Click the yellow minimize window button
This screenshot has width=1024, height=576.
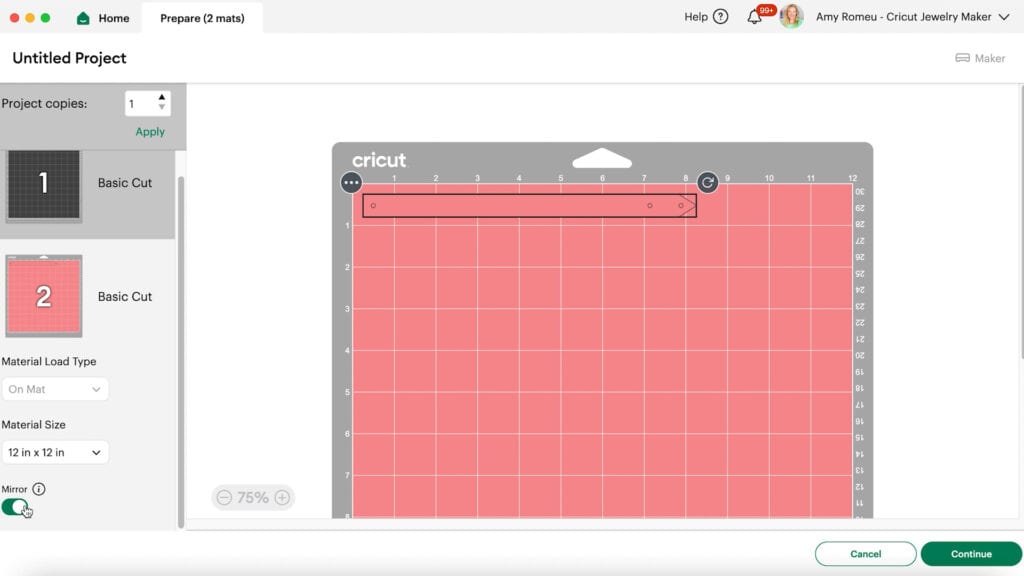coord(30,18)
